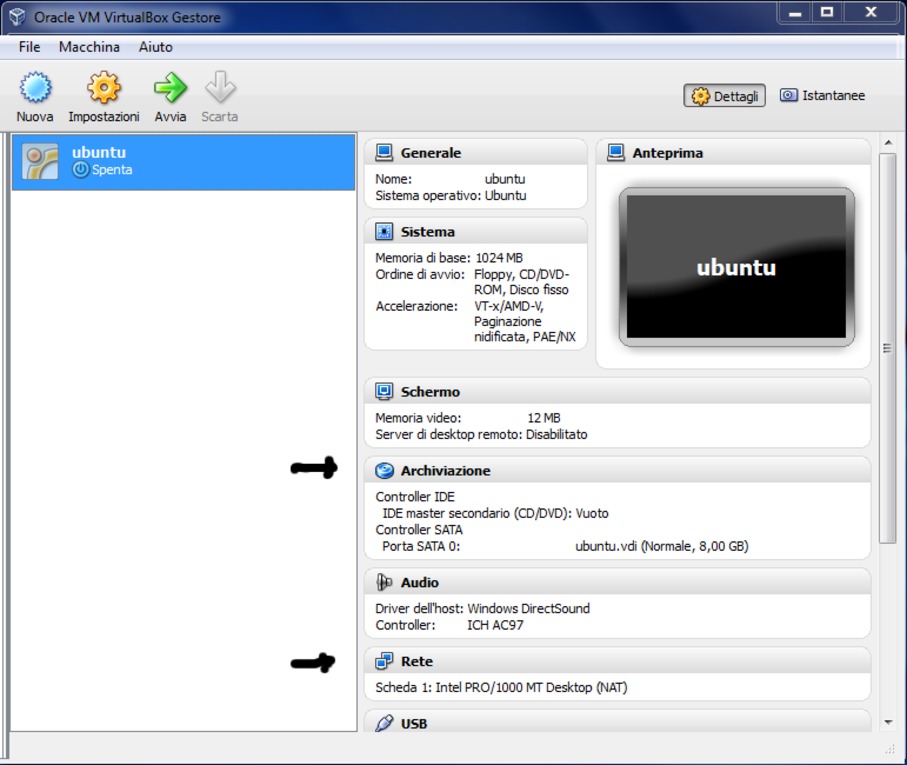Click the Sistema chip icon
This screenshot has width=907, height=765.
coord(384,232)
